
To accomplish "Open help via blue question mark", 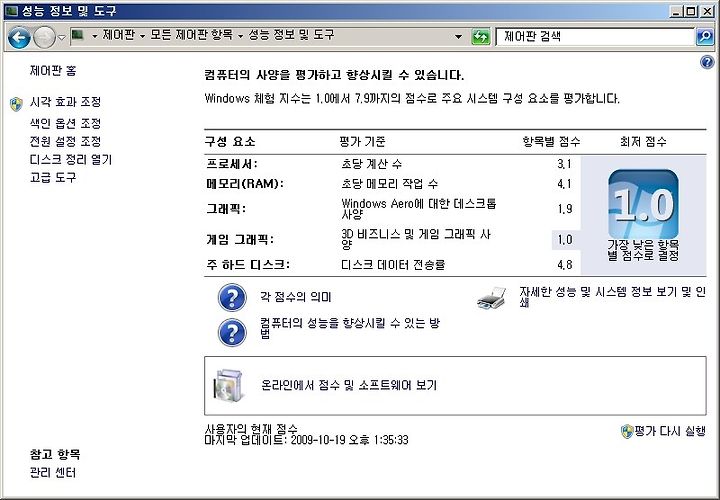I will tap(707, 62).
